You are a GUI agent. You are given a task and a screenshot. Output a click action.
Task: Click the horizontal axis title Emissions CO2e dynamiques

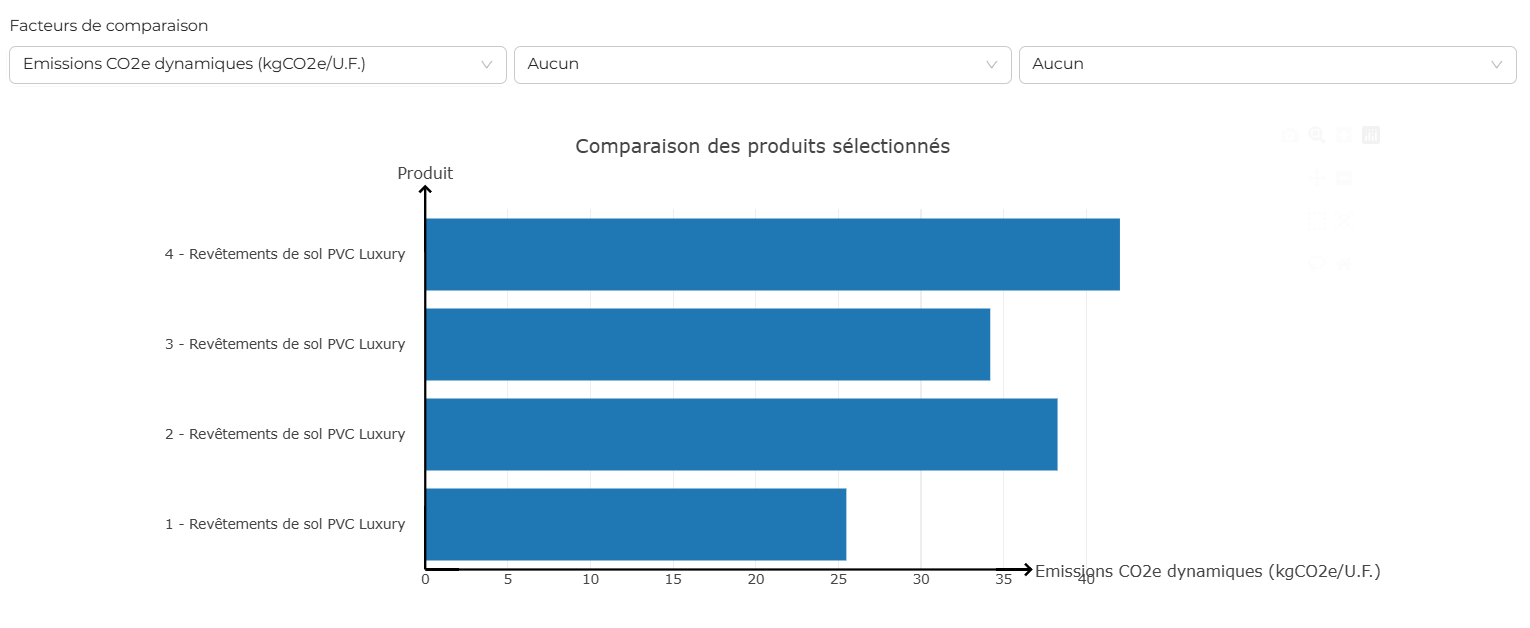[1207, 571]
